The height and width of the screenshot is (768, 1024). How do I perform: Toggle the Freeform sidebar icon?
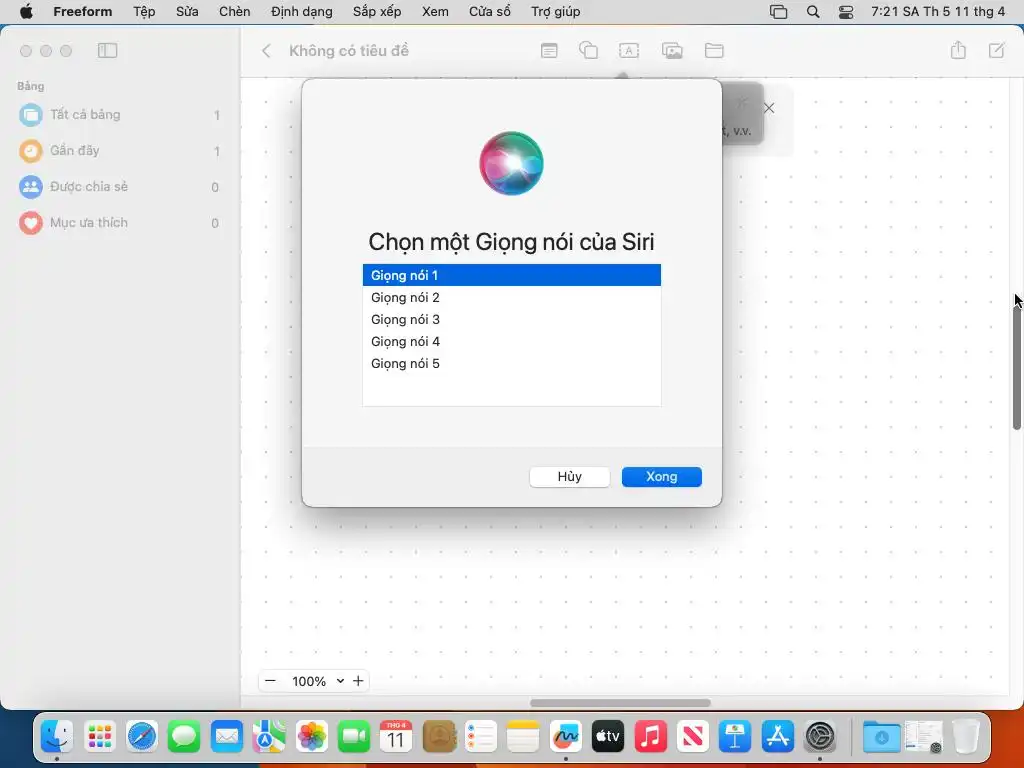tap(108, 50)
